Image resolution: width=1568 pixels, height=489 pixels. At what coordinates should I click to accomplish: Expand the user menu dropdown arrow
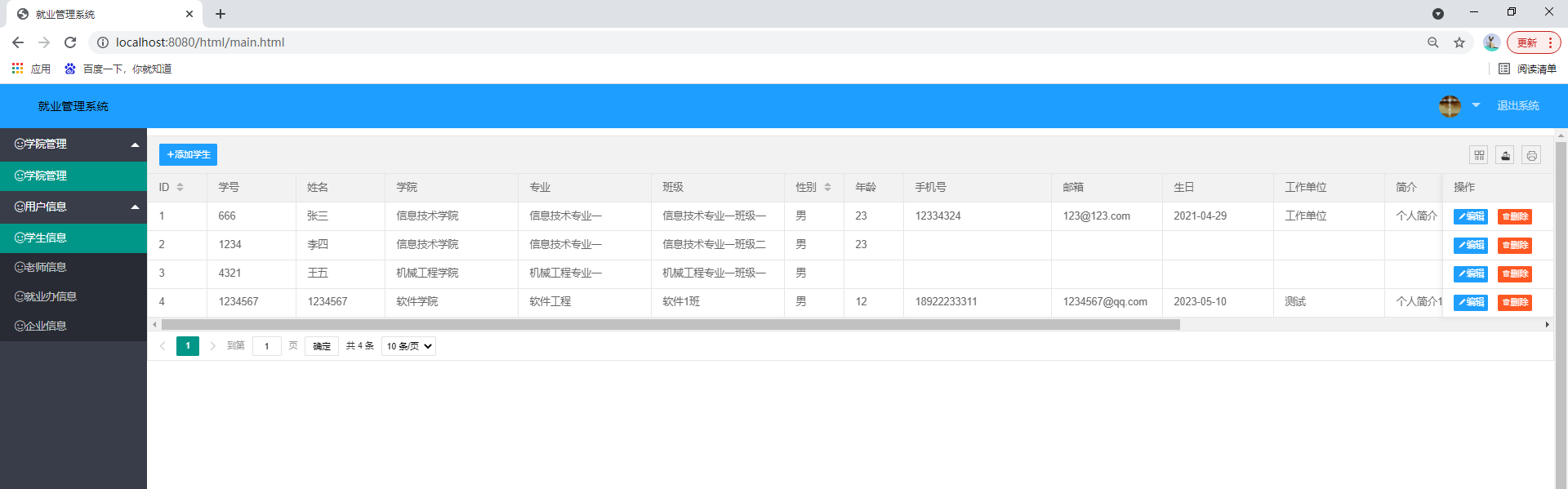click(x=1476, y=105)
